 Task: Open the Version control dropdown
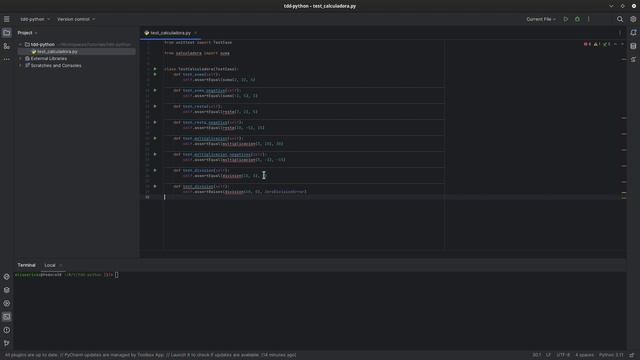click(76, 19)
